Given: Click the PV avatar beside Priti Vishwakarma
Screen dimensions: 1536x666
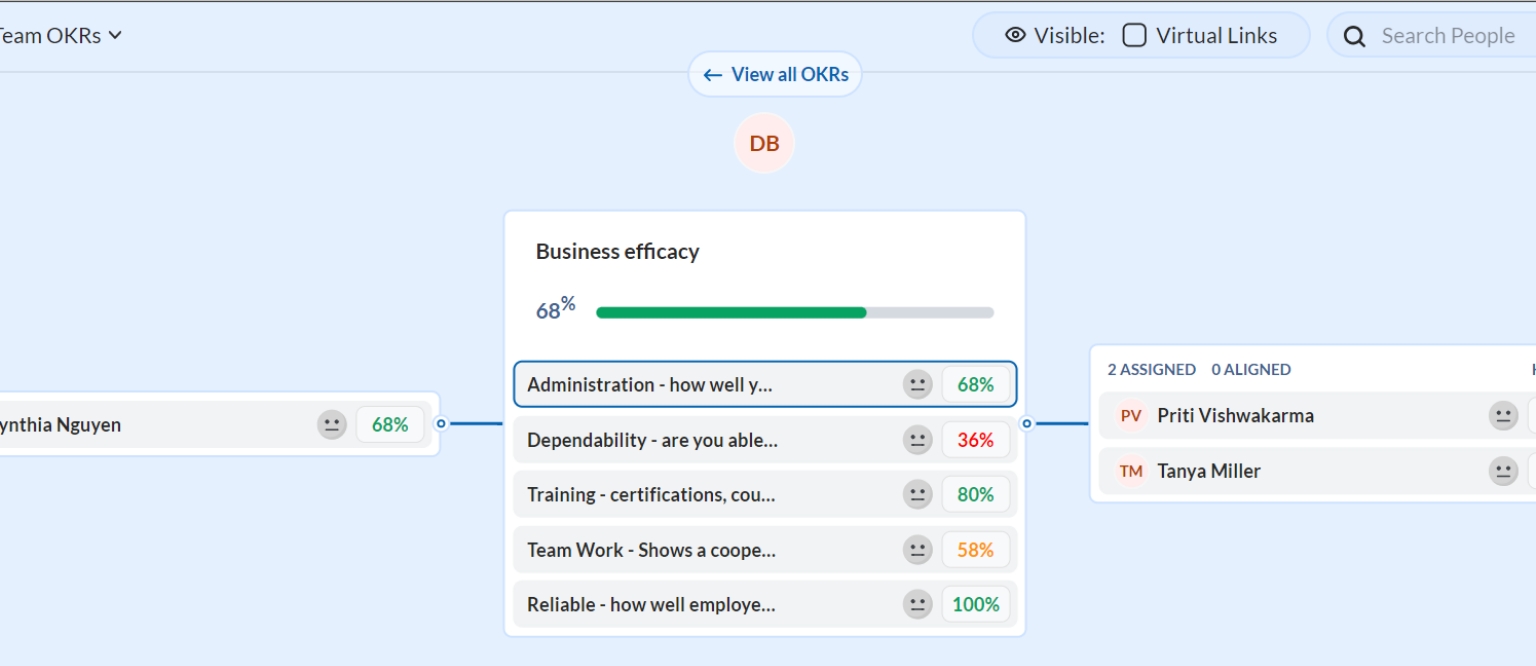Looking at the screenshot, I should (x=1131, y=416).
